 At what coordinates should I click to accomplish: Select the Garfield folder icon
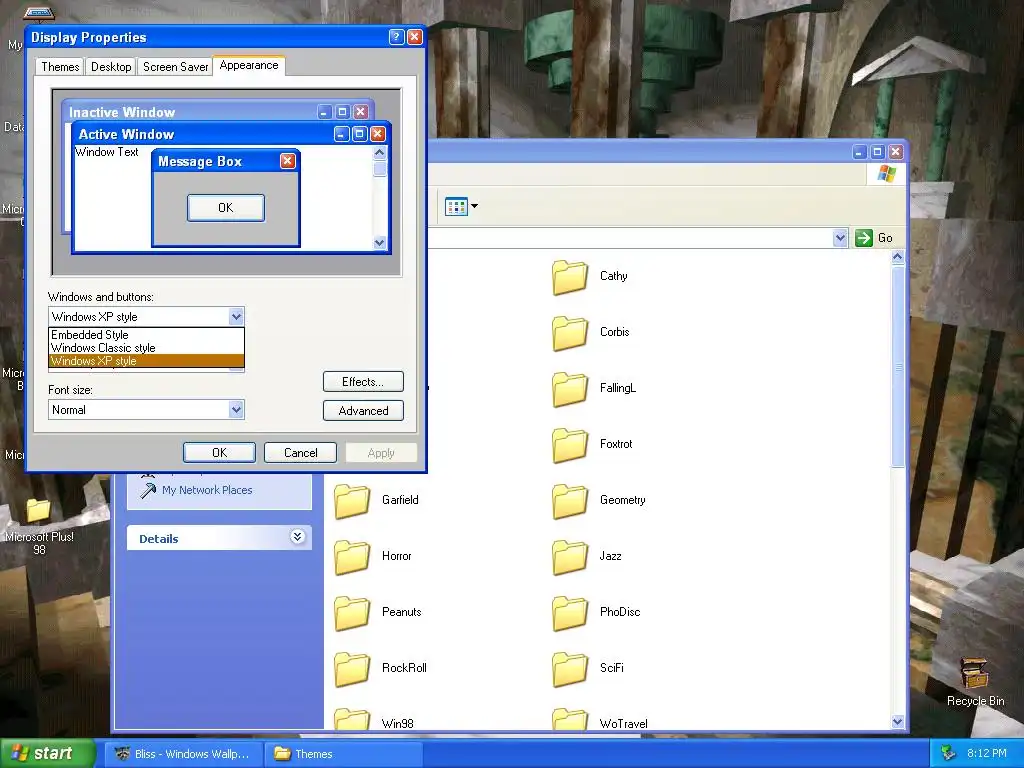coord(352,501)
